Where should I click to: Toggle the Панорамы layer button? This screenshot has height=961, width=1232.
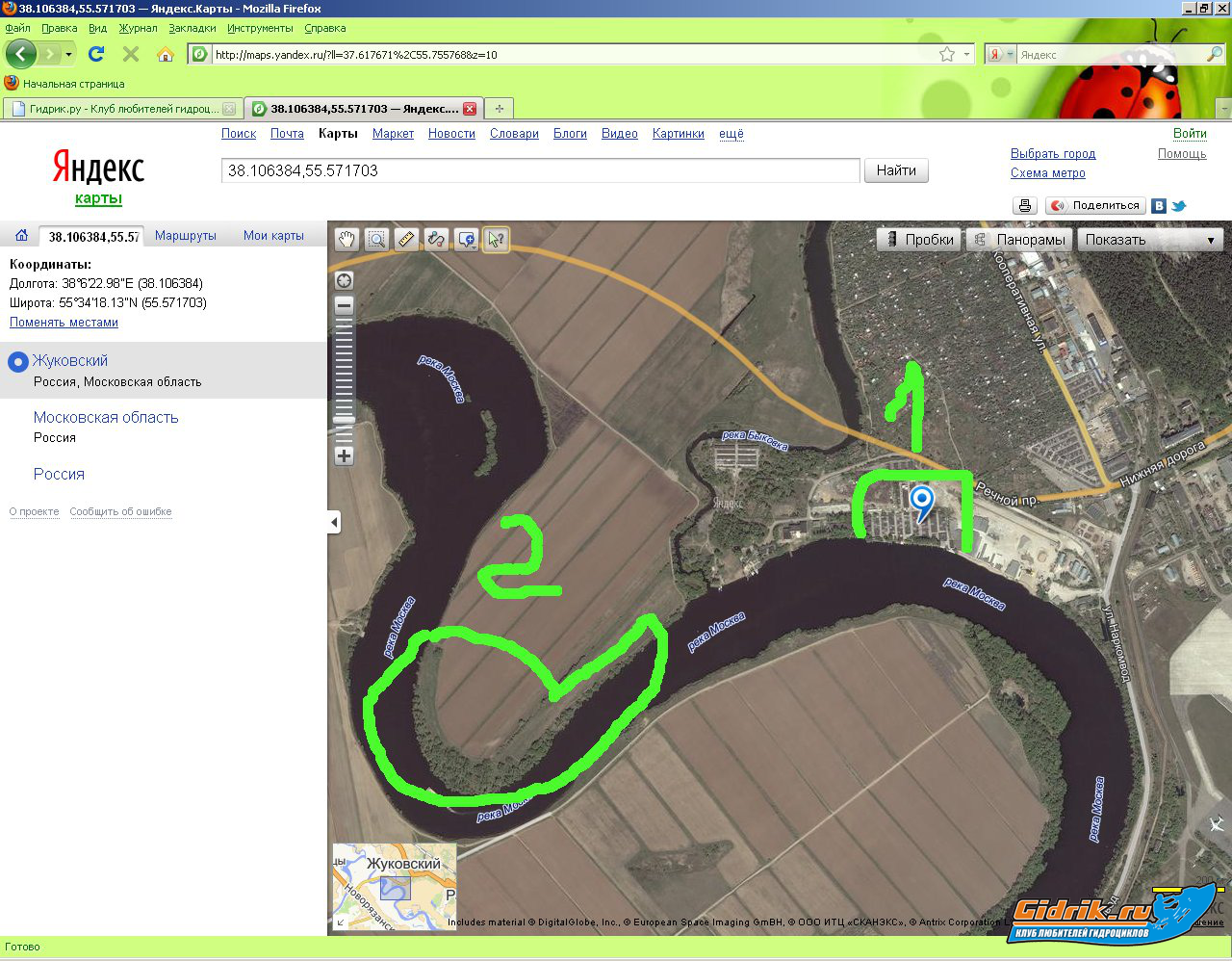pyautogui.click(x=1019, y=240)
